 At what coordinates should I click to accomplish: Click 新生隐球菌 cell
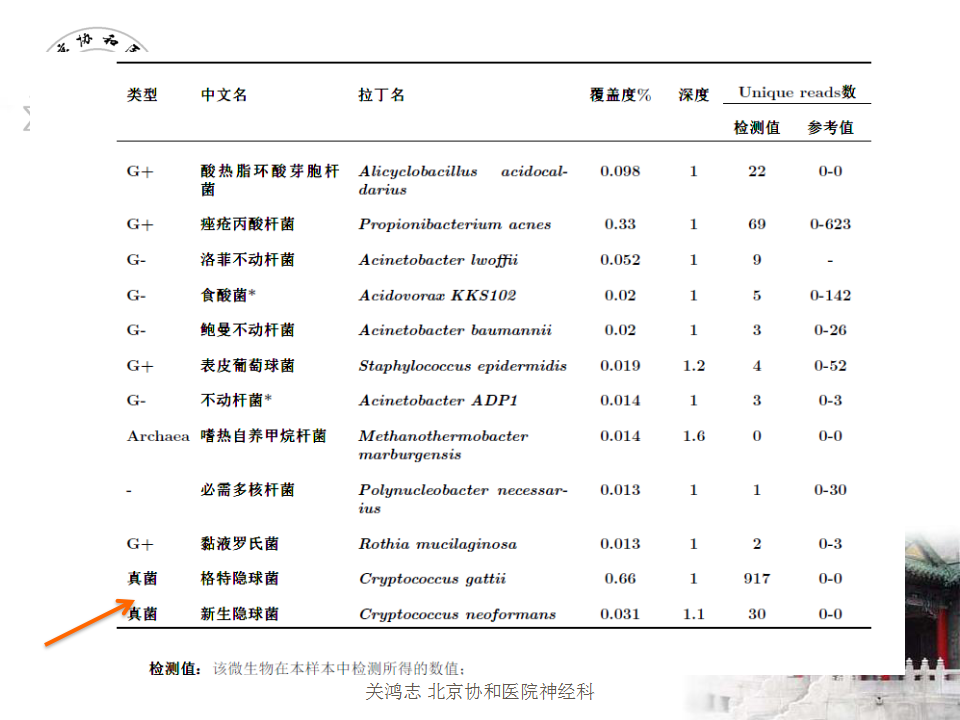(x=239, y=614)
